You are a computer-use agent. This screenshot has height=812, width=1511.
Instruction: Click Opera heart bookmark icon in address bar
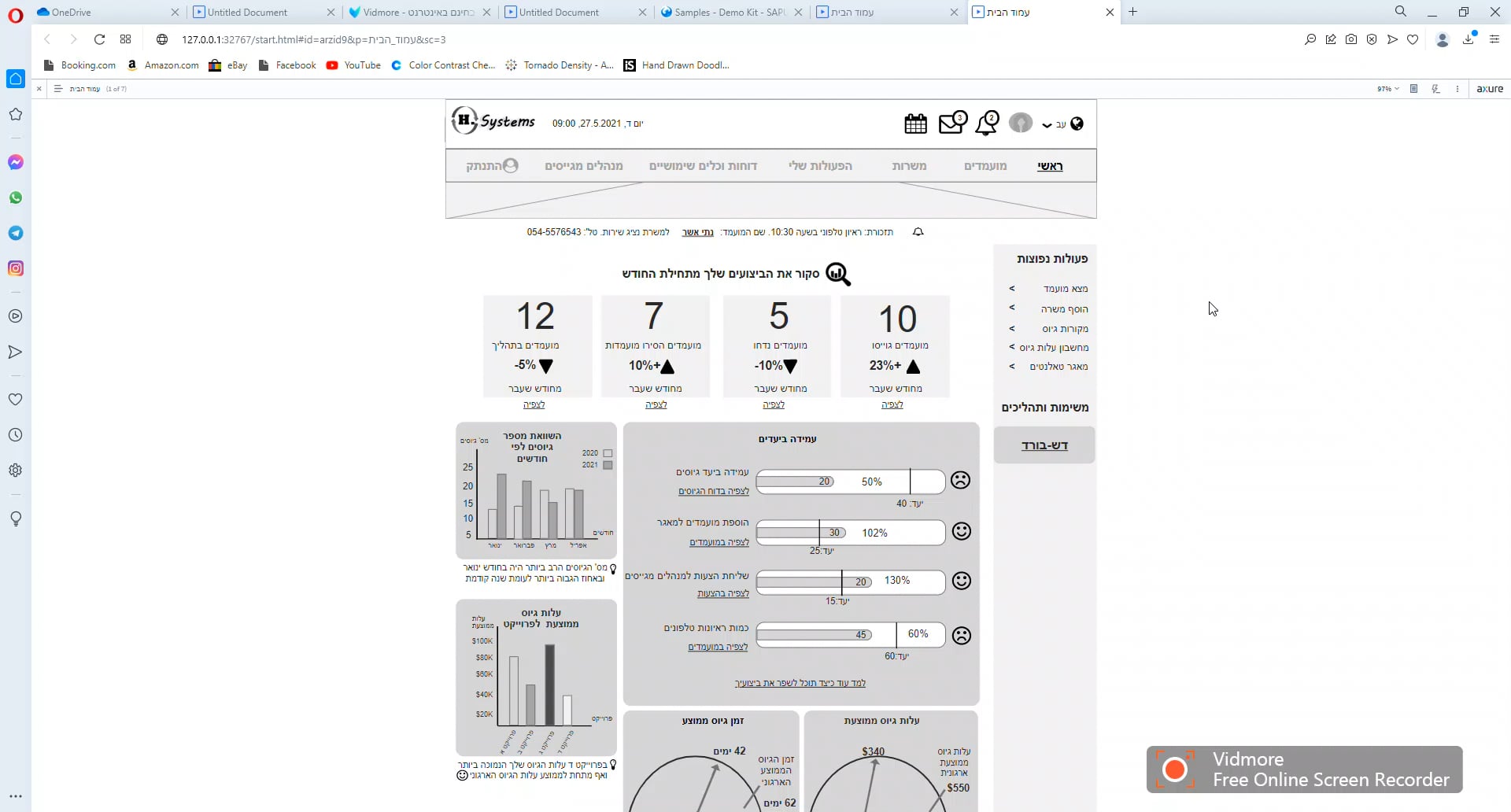point(1413,39)
